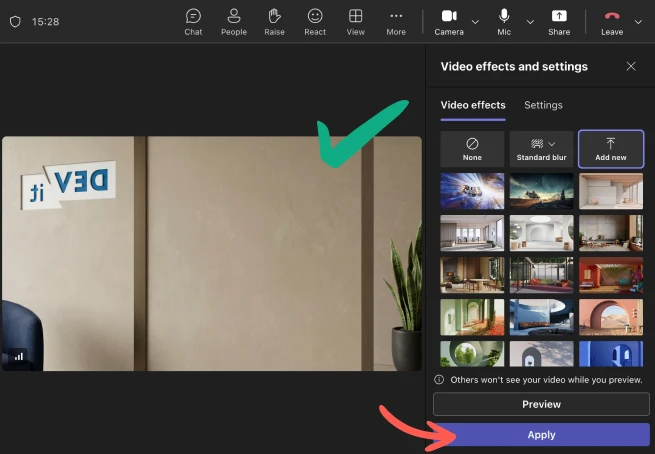This screenshot has width=655, height=454.
Task: Apply the selected background
Action: (541, 435)
